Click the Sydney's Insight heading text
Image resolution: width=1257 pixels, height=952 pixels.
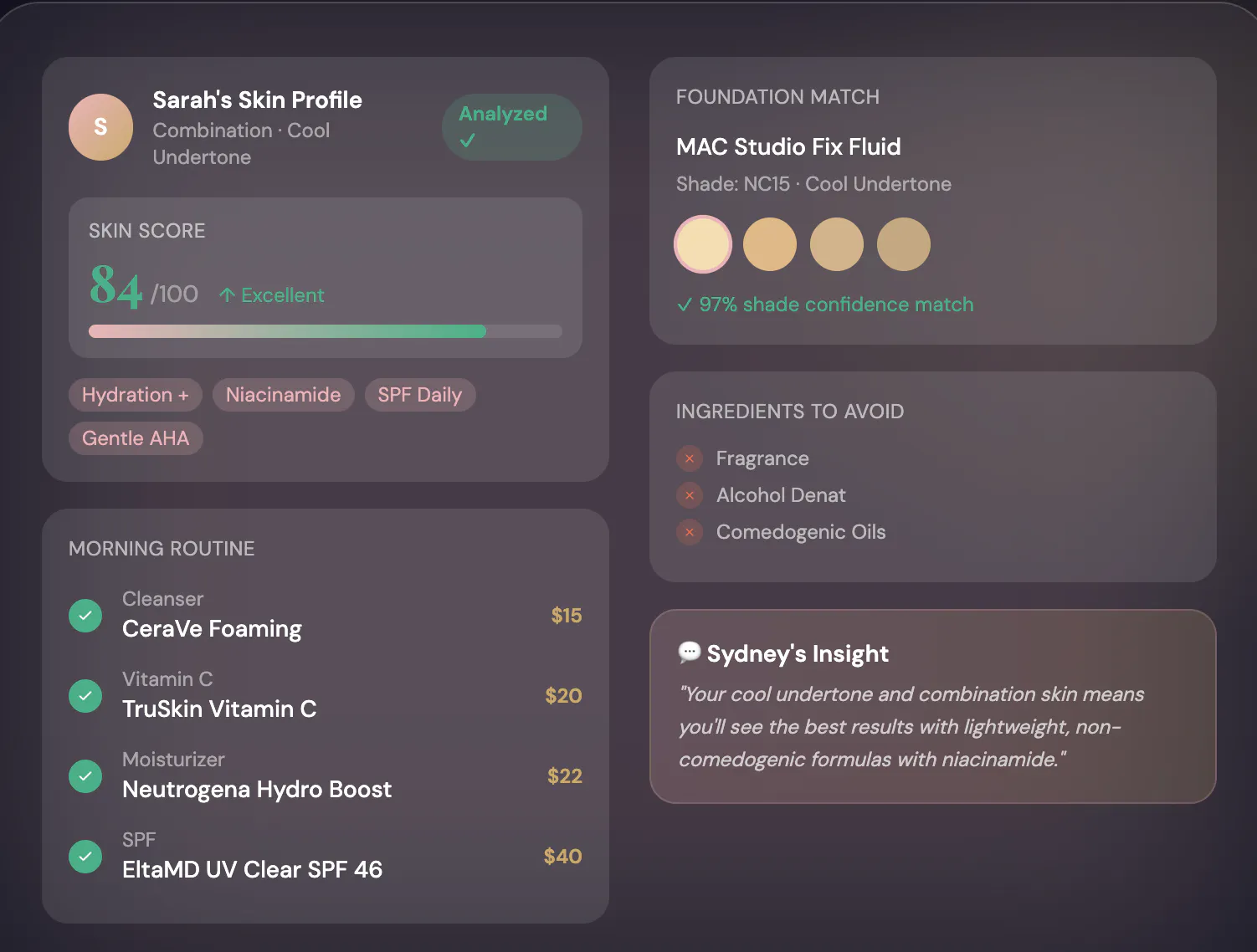(798, 653)
